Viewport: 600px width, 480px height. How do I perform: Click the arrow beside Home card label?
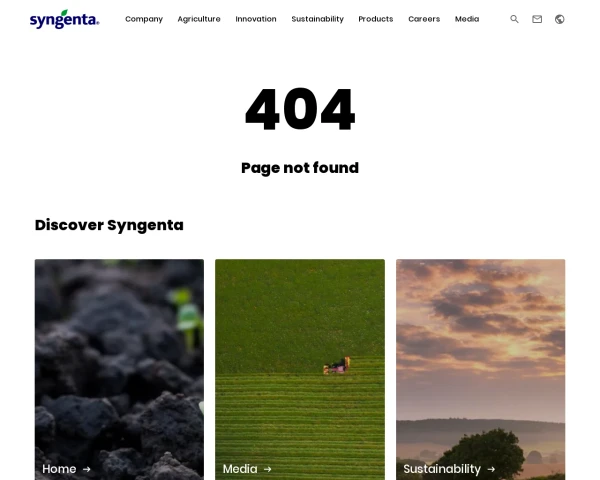click(x=87, y=469)
